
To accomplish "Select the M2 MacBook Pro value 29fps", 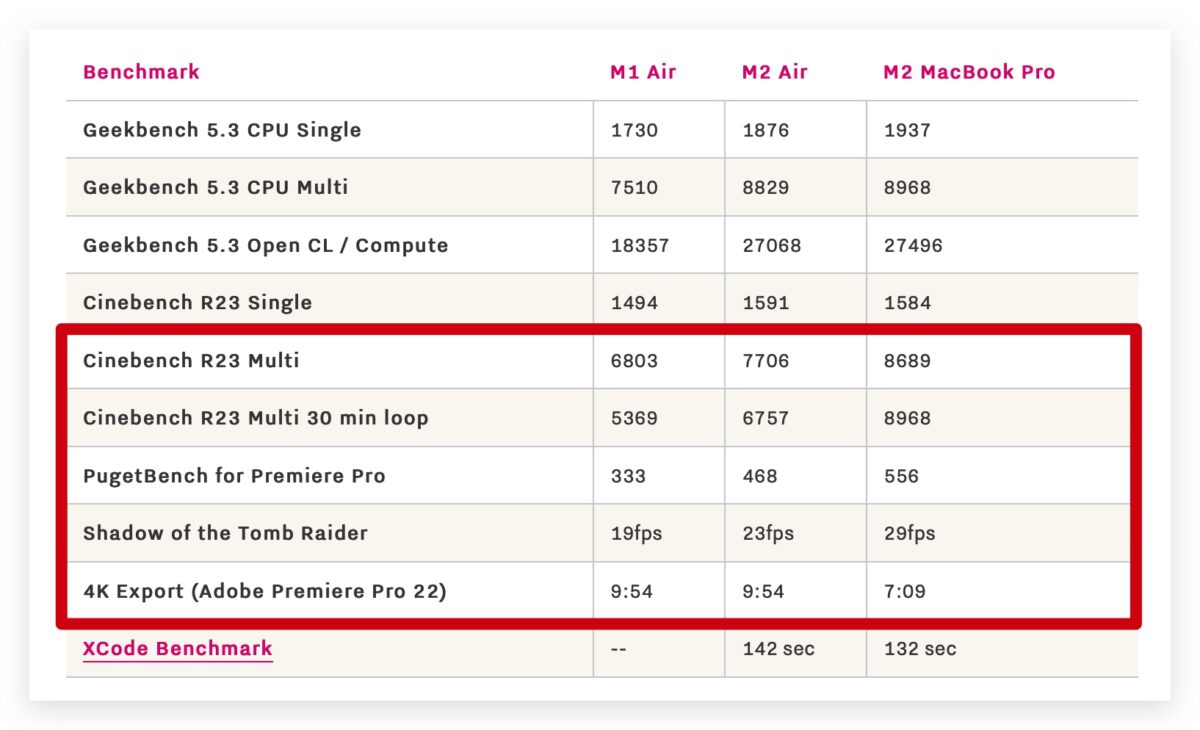I will coord(909,533).
